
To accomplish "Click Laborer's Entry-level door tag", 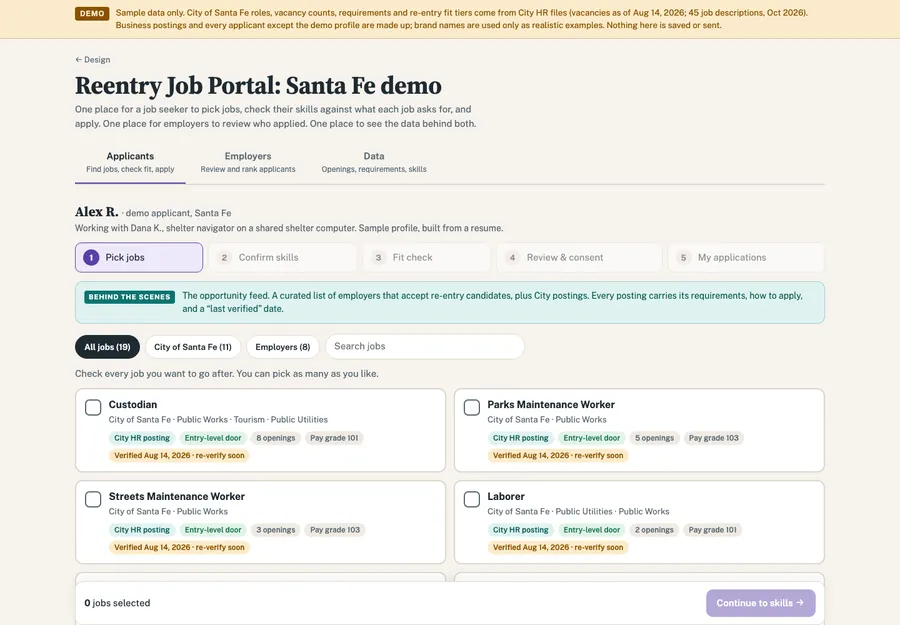I will coord(592,530).
